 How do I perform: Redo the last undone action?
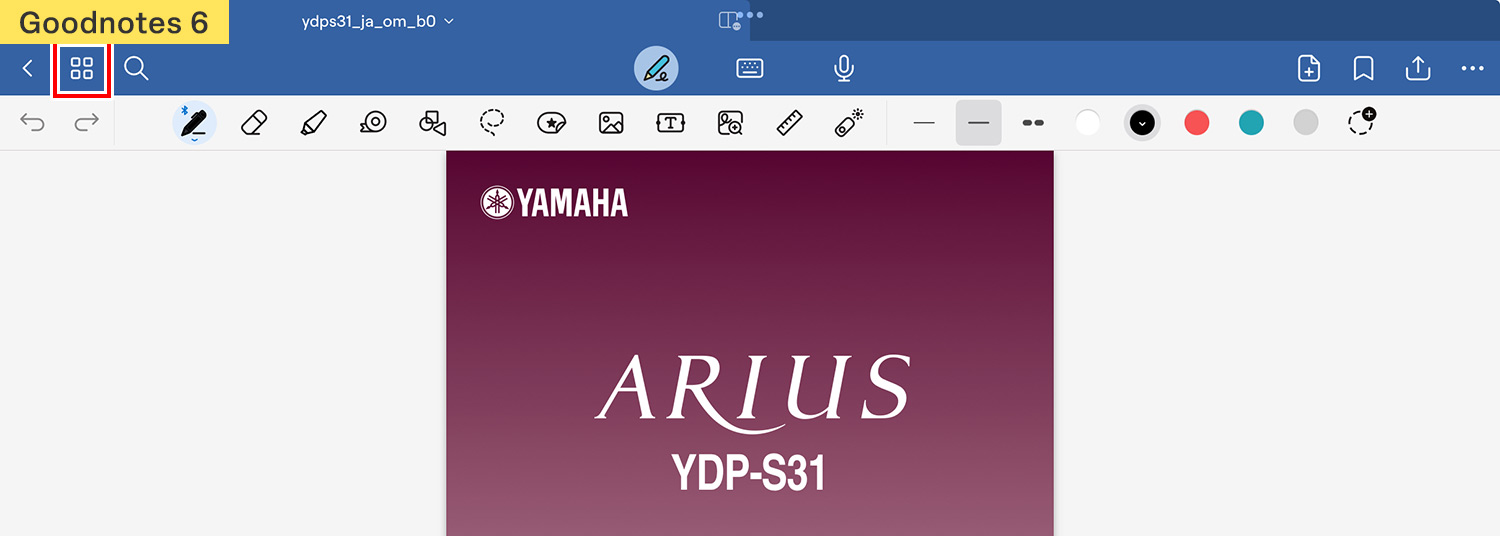pos(87,123)
